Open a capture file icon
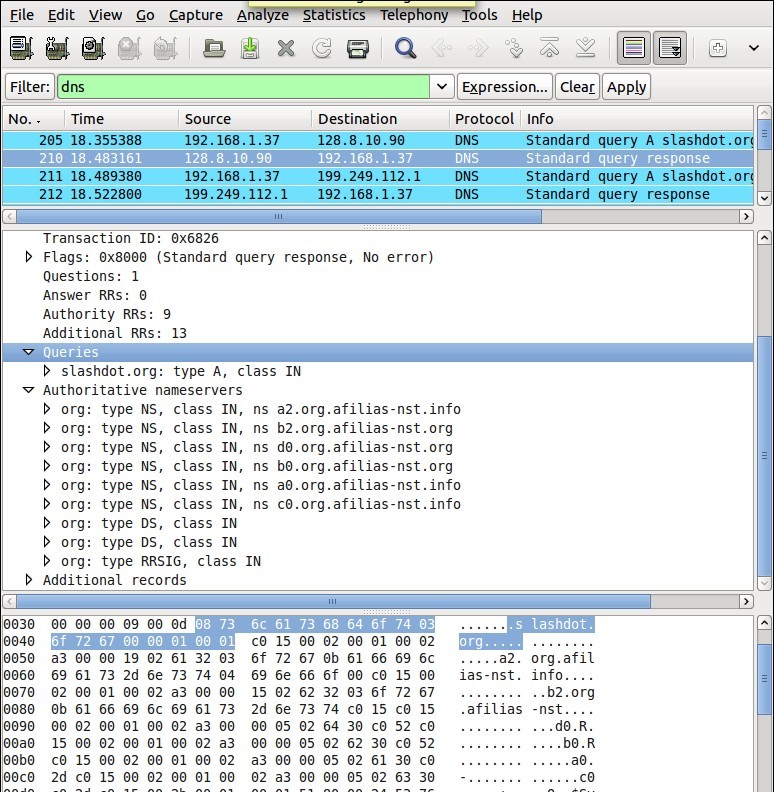This screenshot has width=774, height=792. 214,48
